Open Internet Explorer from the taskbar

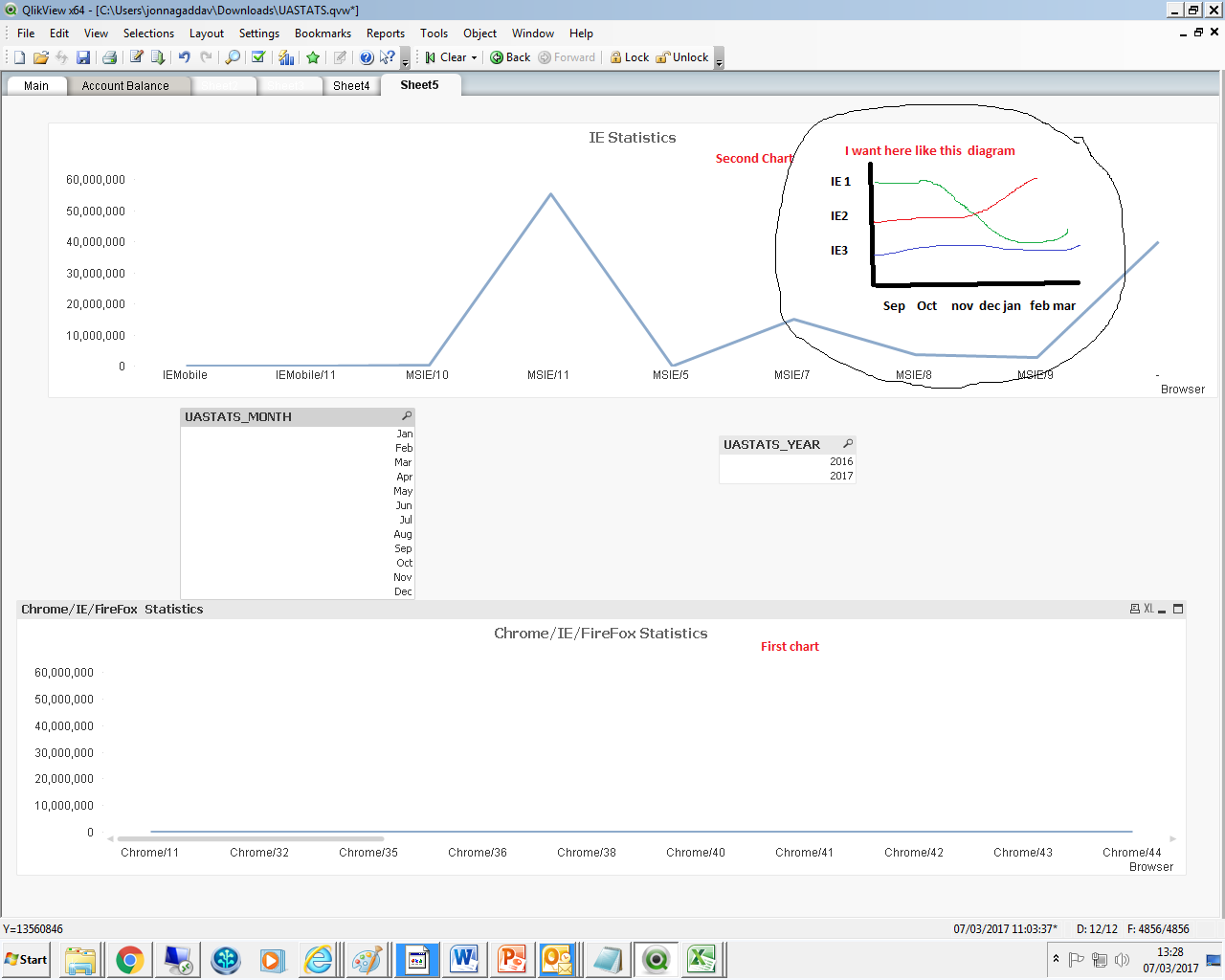point(318,960)
